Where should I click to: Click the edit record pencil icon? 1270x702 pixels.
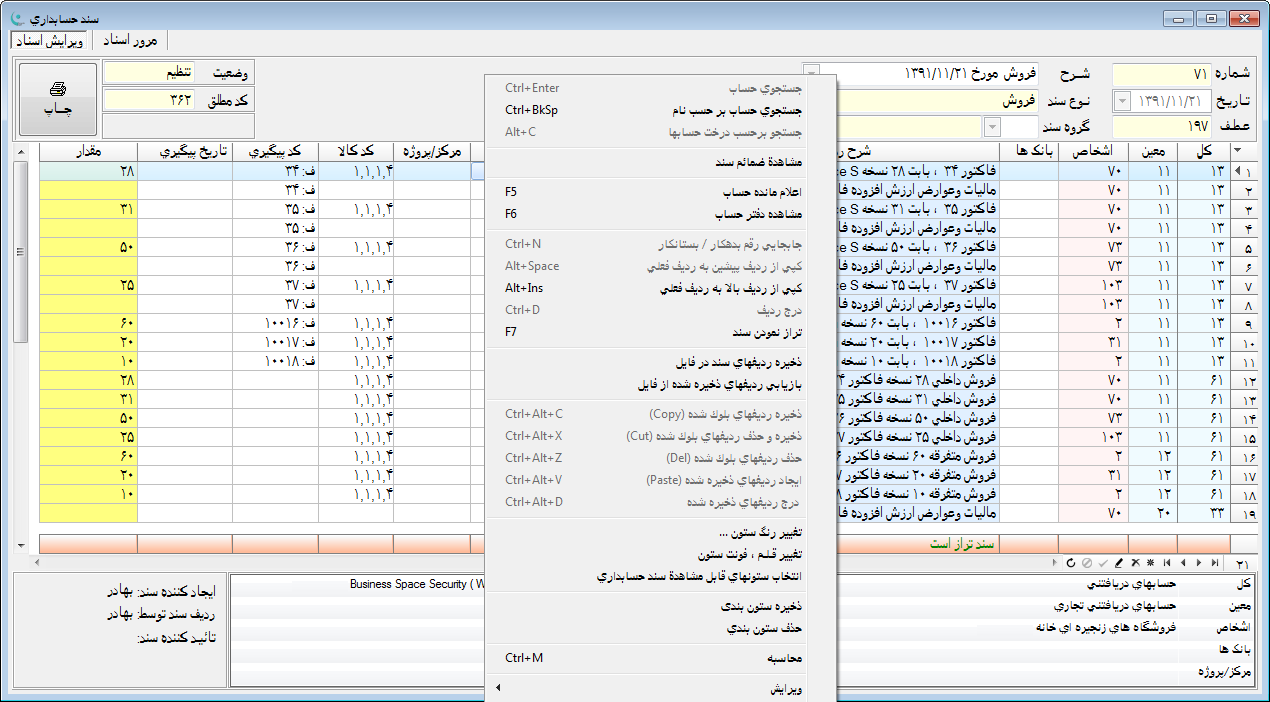[1119, 564]
